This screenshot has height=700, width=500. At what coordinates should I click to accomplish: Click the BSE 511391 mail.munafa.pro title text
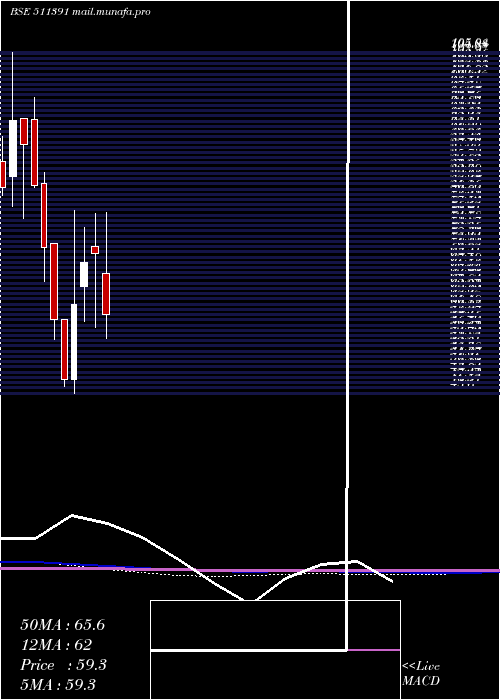80,12
